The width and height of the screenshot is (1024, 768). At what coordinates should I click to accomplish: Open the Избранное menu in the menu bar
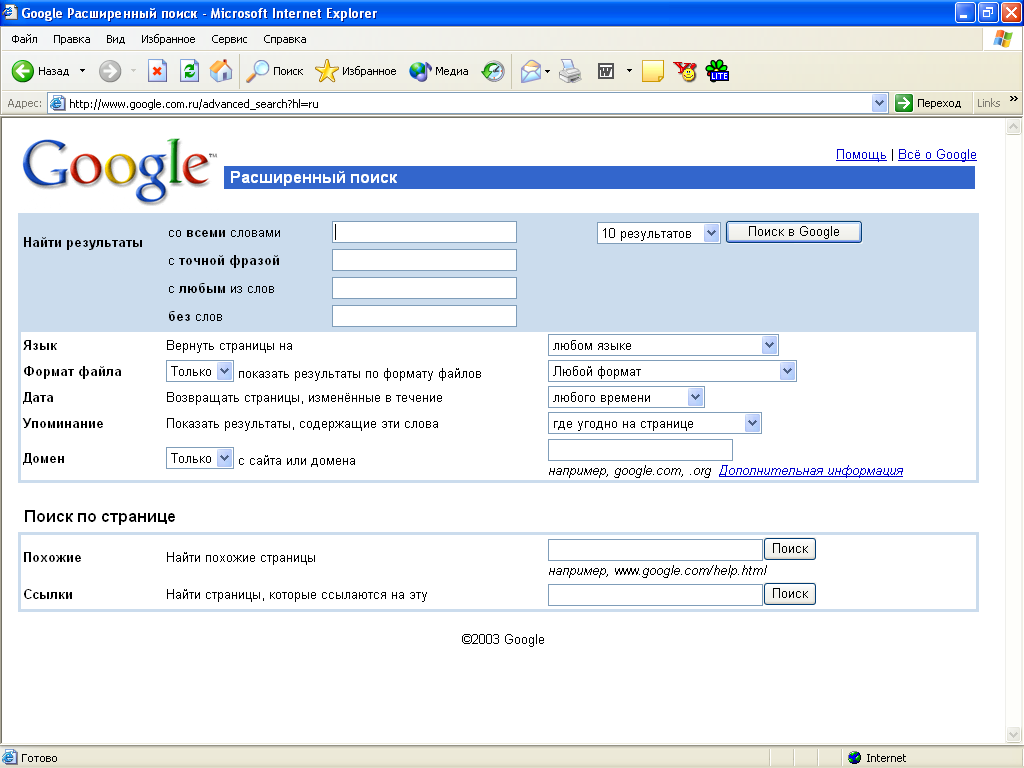coord(168,39)
